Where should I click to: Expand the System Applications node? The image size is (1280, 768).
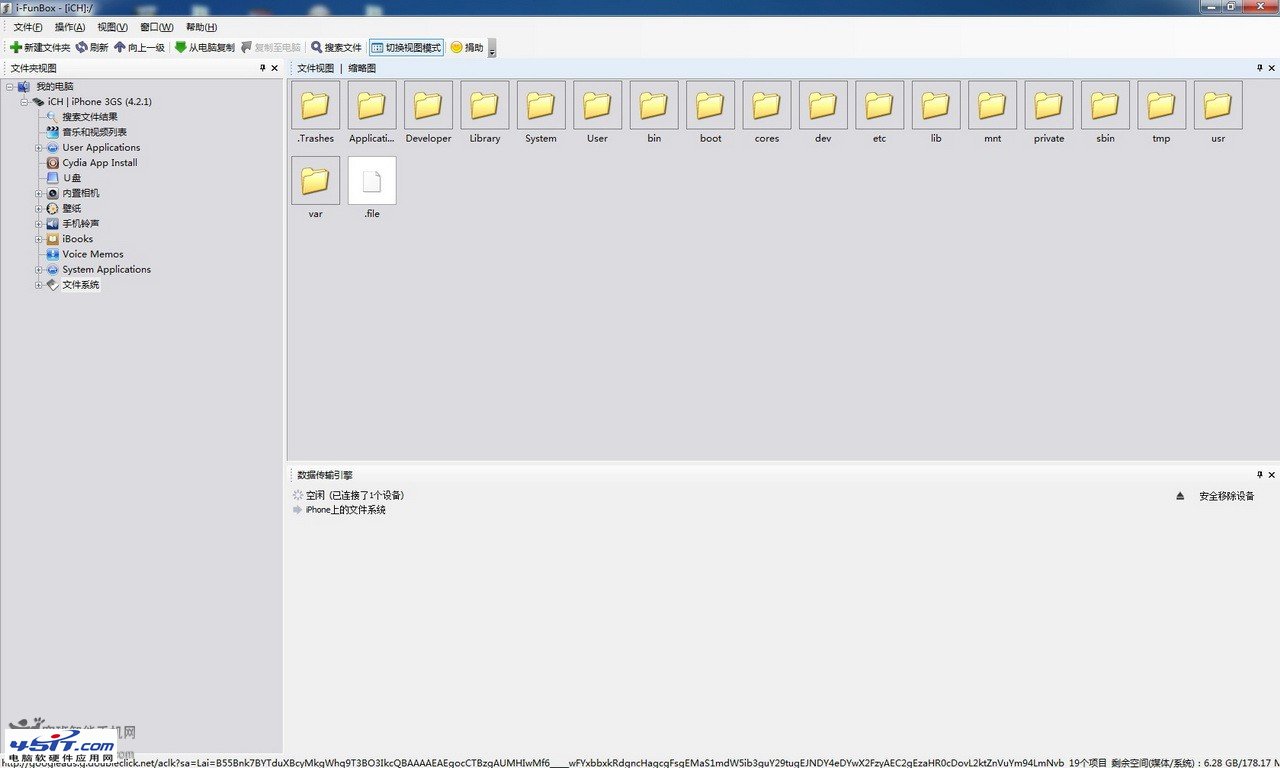pos(39,270)
